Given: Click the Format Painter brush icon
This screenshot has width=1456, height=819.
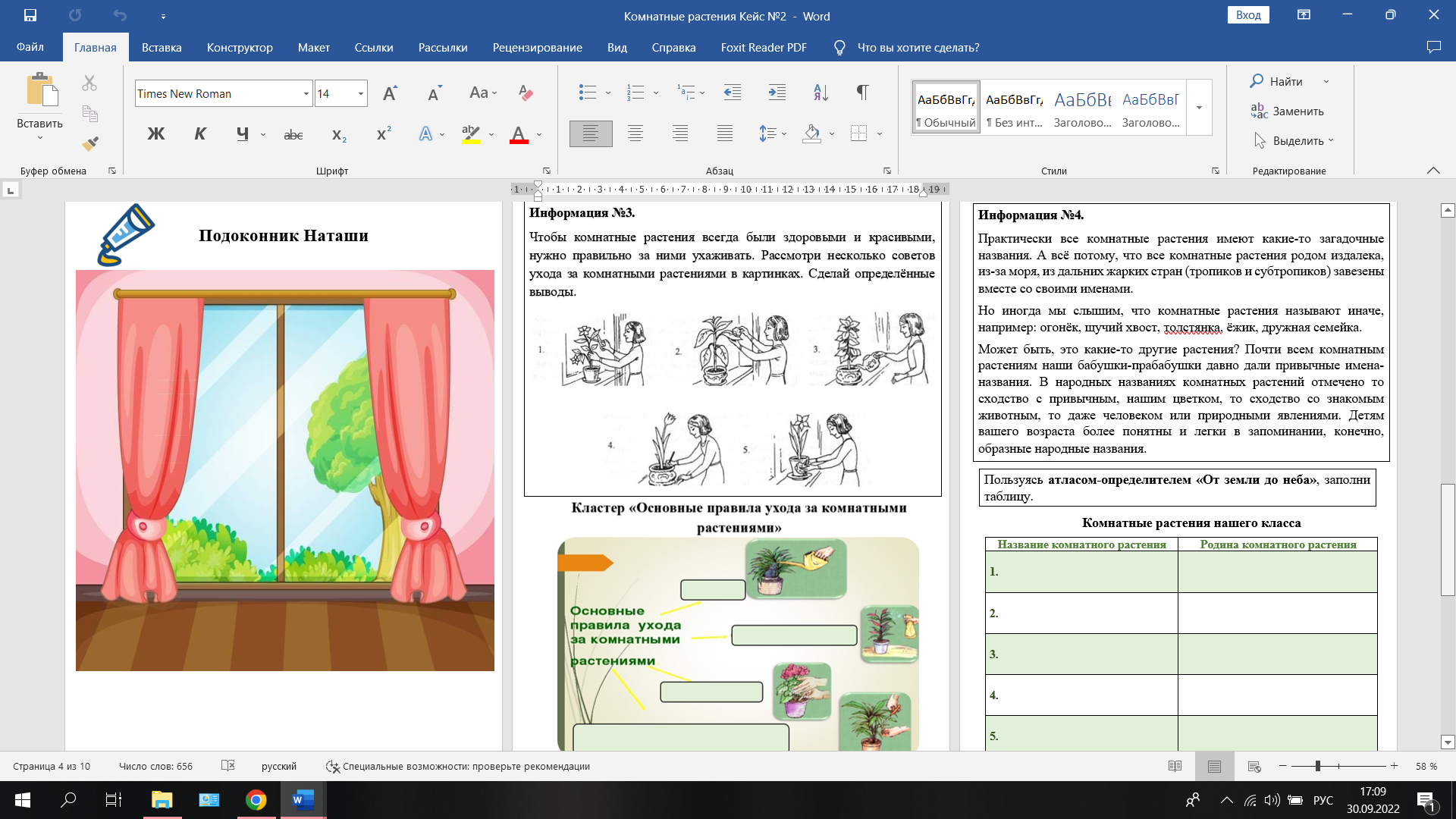Looking at the screenshot, I should pyautogui.click(x=90, y=143).
